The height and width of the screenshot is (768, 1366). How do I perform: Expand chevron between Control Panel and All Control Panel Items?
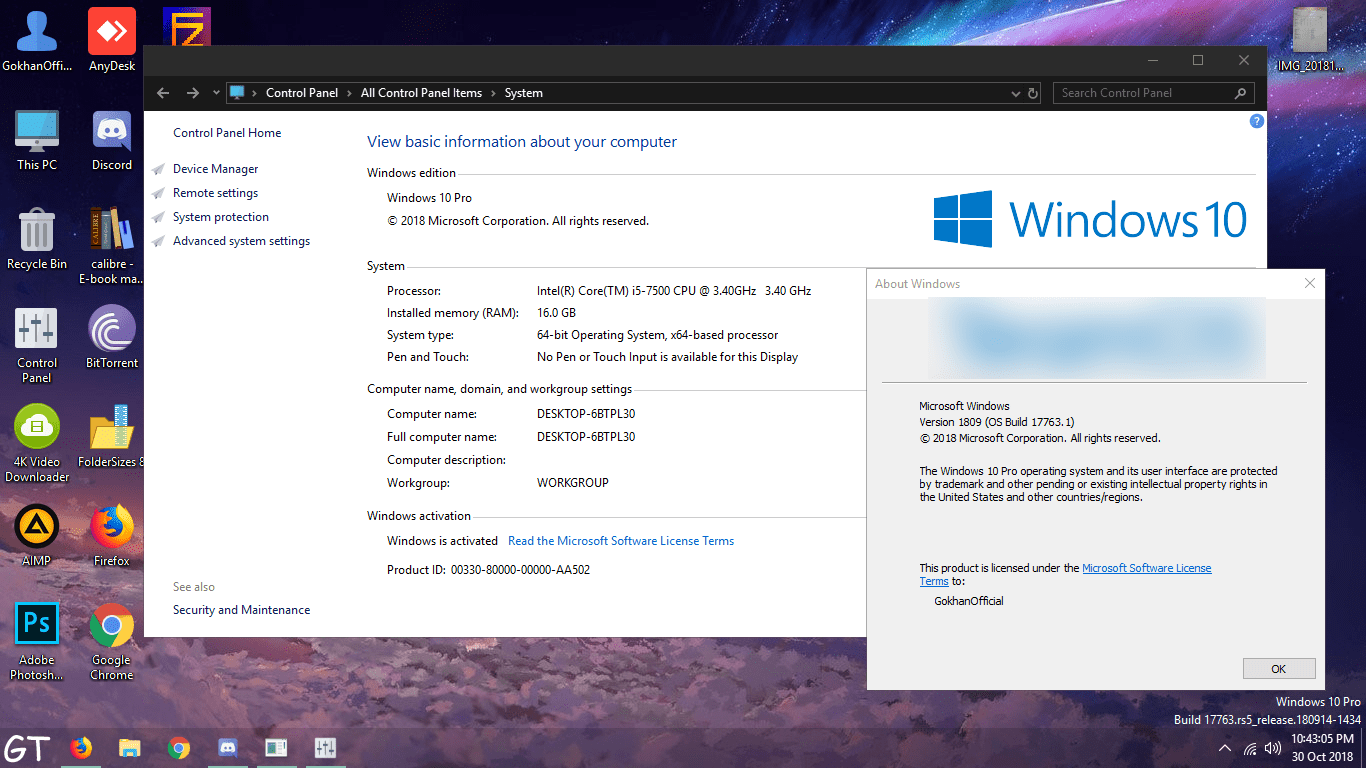(x=350, y=93)
